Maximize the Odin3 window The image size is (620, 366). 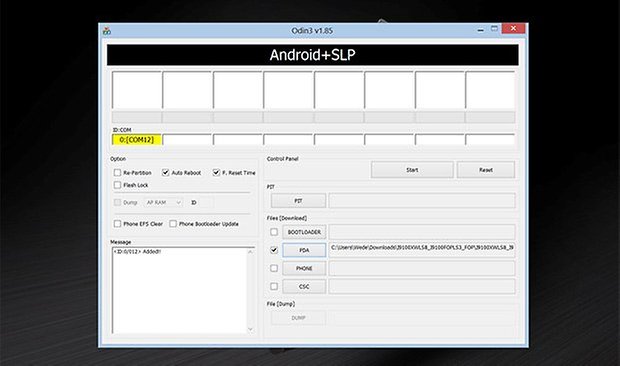tap(494, 29)
